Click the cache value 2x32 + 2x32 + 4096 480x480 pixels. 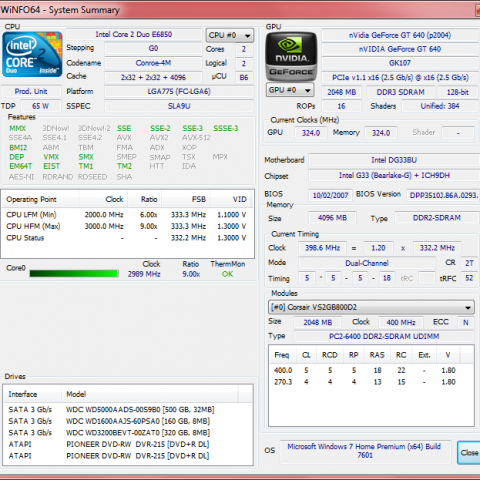point(153,77)
